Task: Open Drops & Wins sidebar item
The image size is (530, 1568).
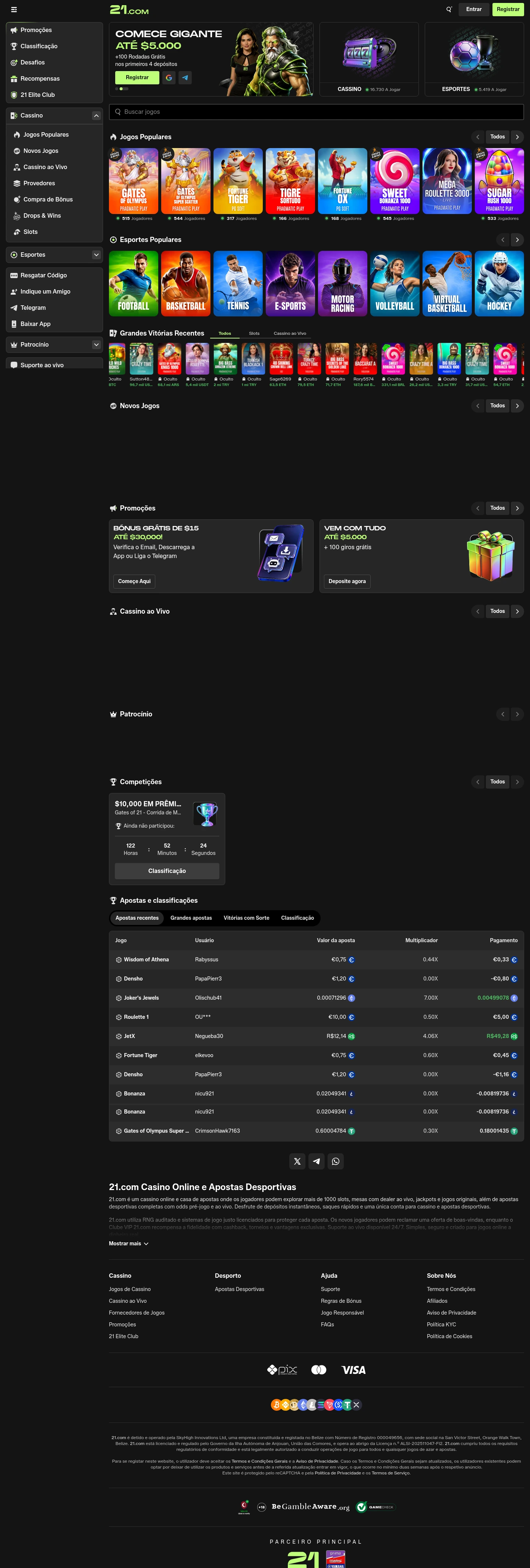Action: click(x=54, y=215)
